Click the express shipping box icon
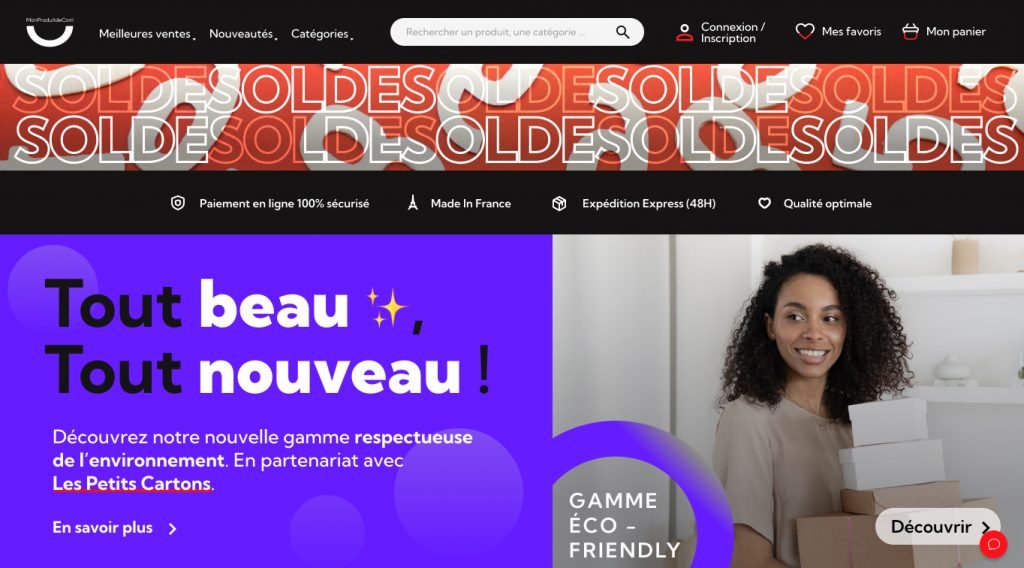The height and width of the screenshot is (568, 1024). tap(559, 204)
